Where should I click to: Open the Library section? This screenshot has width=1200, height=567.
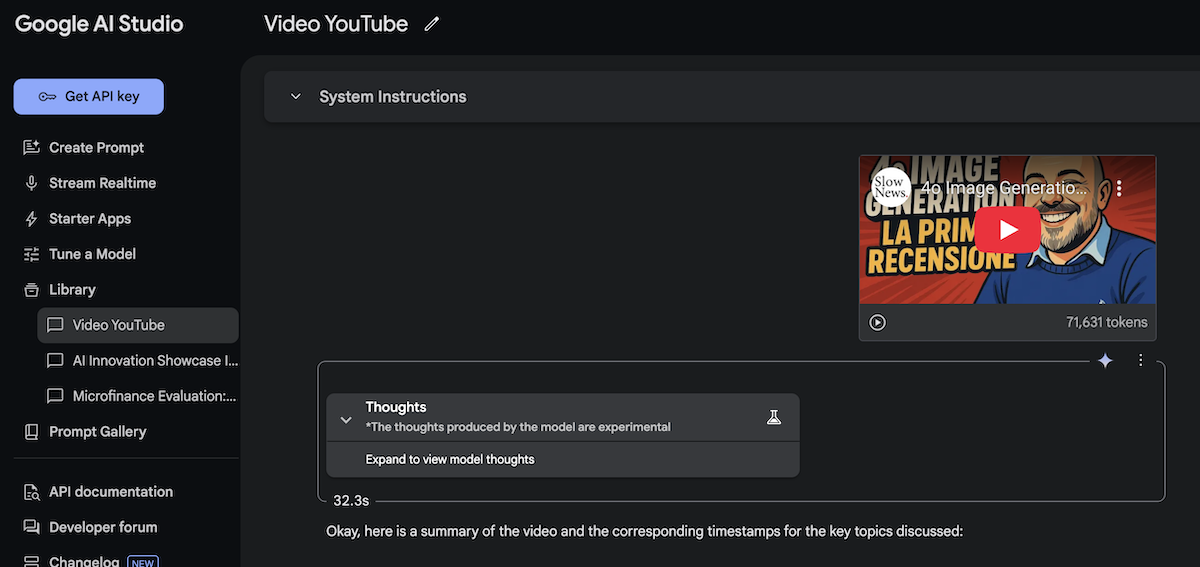tap(72, 290)
